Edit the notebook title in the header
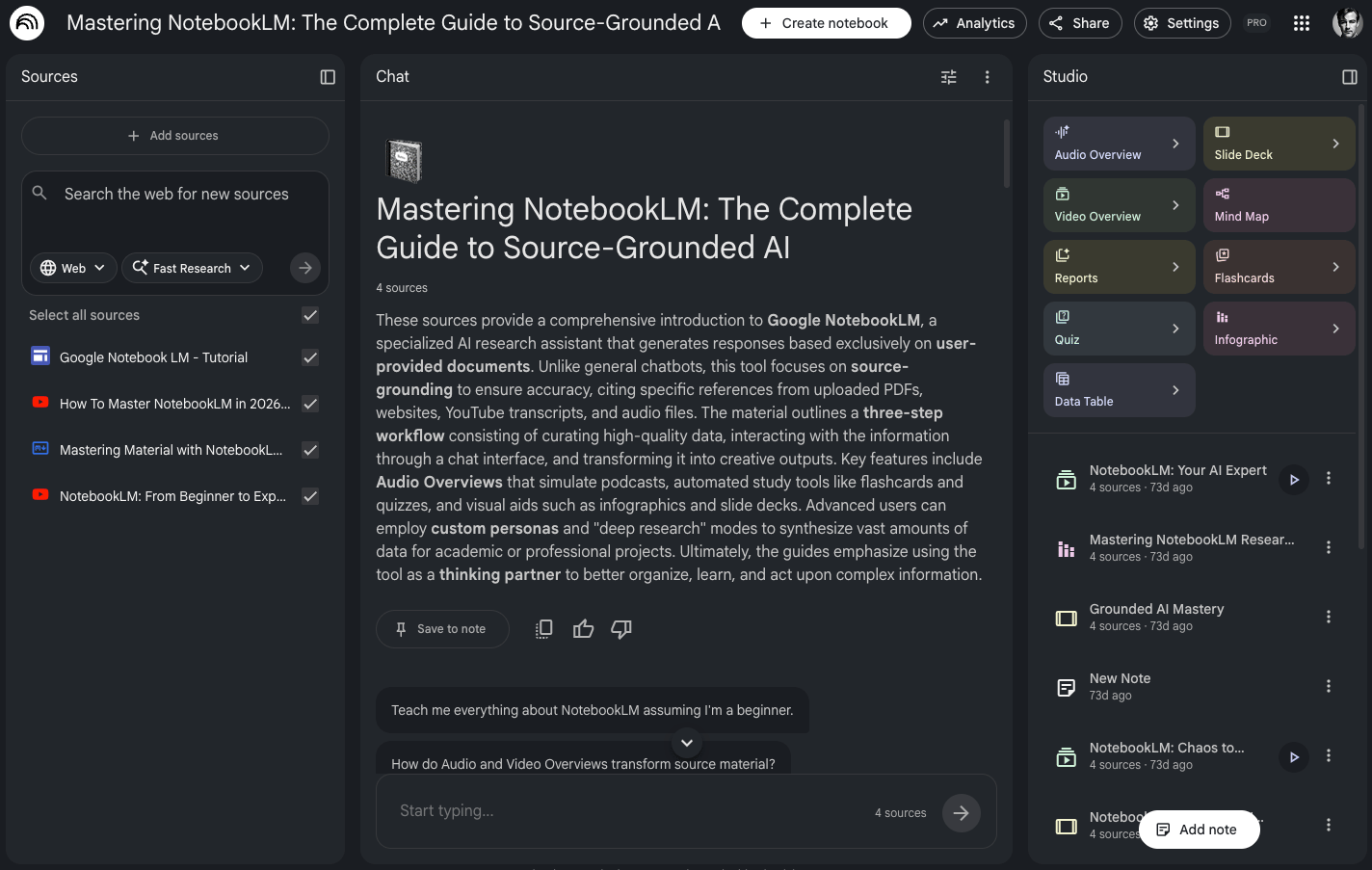The height and width of the screenshot is (870, 1372). tap(393, 23)
